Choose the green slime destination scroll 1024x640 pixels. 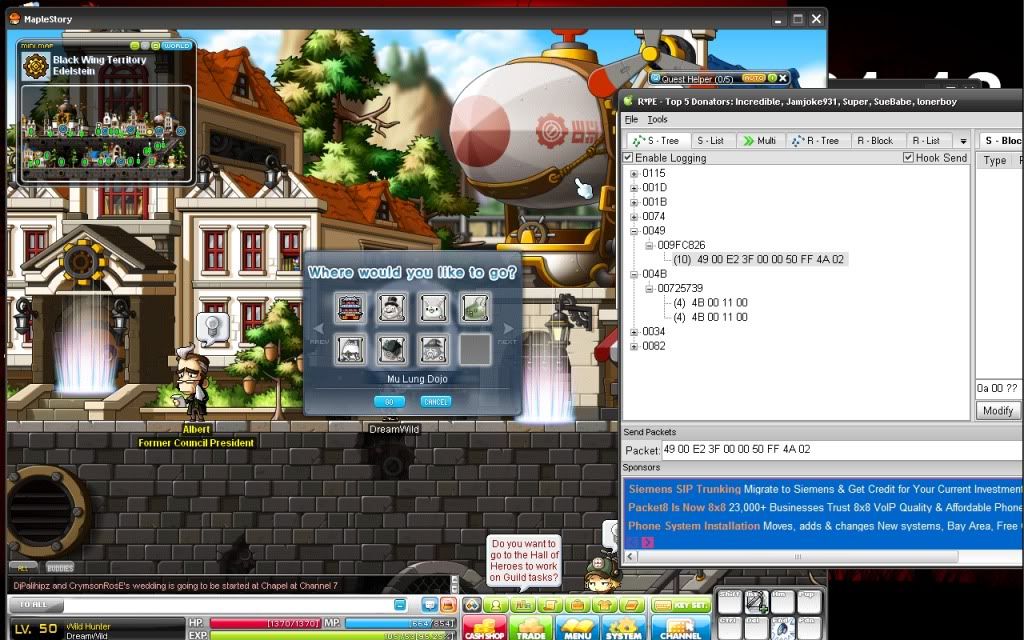pos(475,307)
